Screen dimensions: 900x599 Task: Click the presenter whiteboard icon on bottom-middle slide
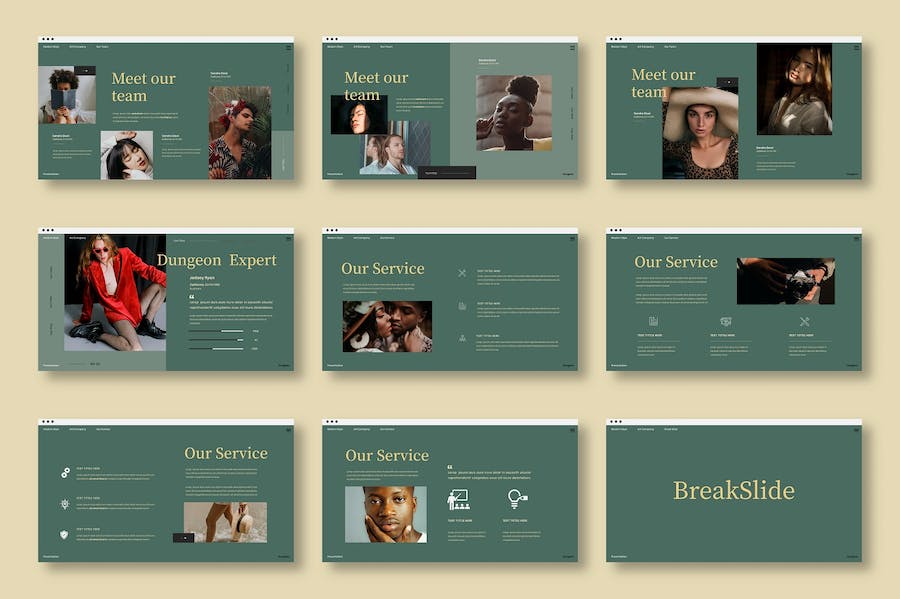pos(458,499)
